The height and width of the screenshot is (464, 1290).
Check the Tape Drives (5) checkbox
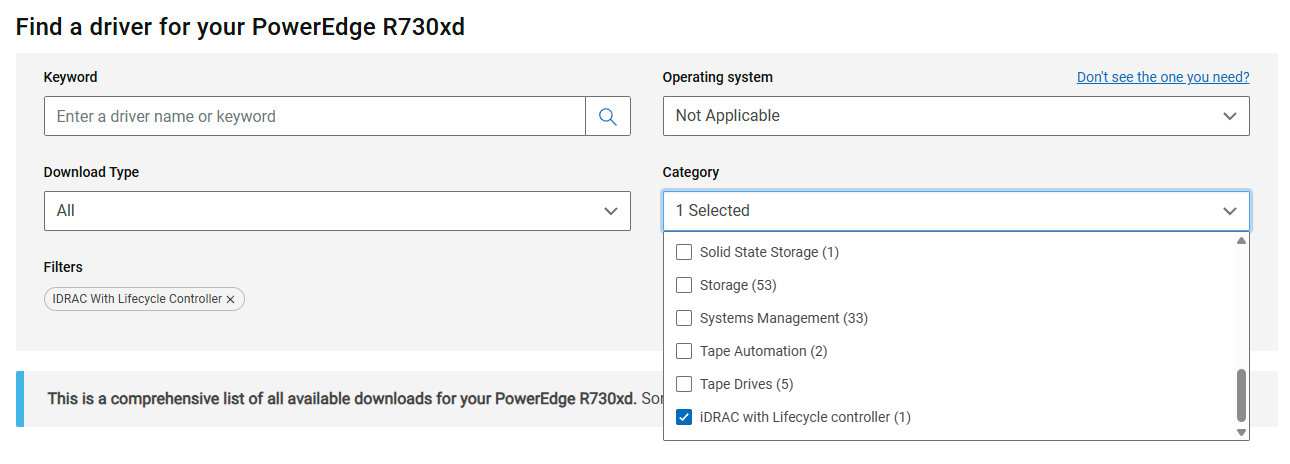[684, 384]
